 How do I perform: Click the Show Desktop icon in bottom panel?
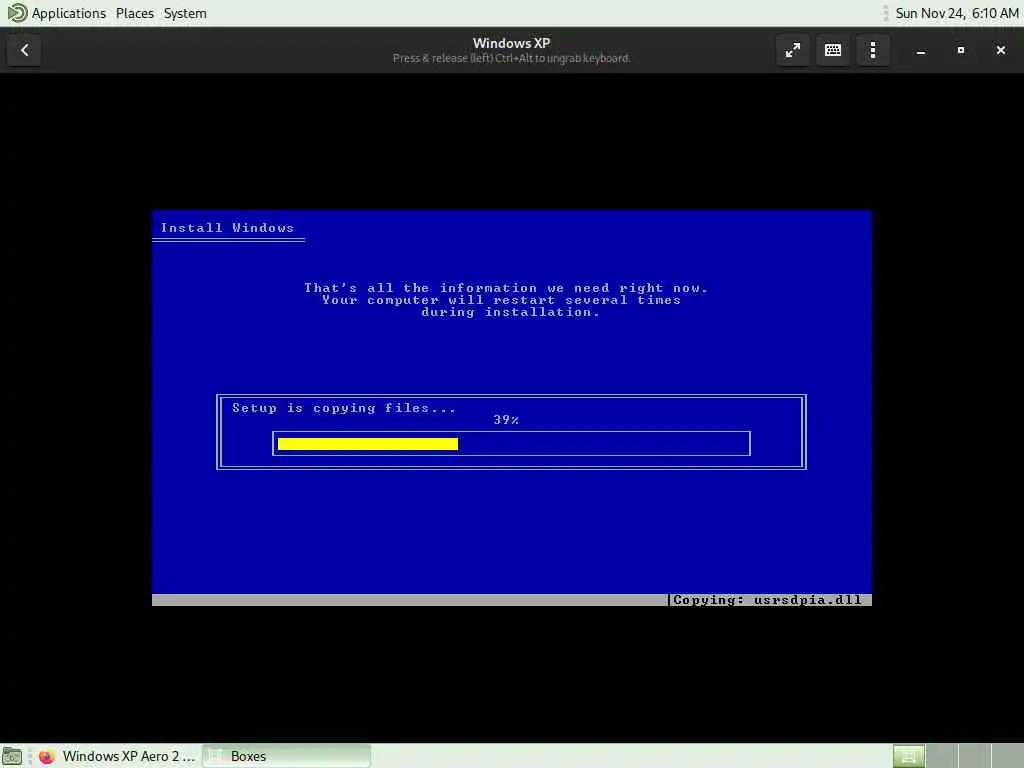pyautogui.click(x=12, y=756)
